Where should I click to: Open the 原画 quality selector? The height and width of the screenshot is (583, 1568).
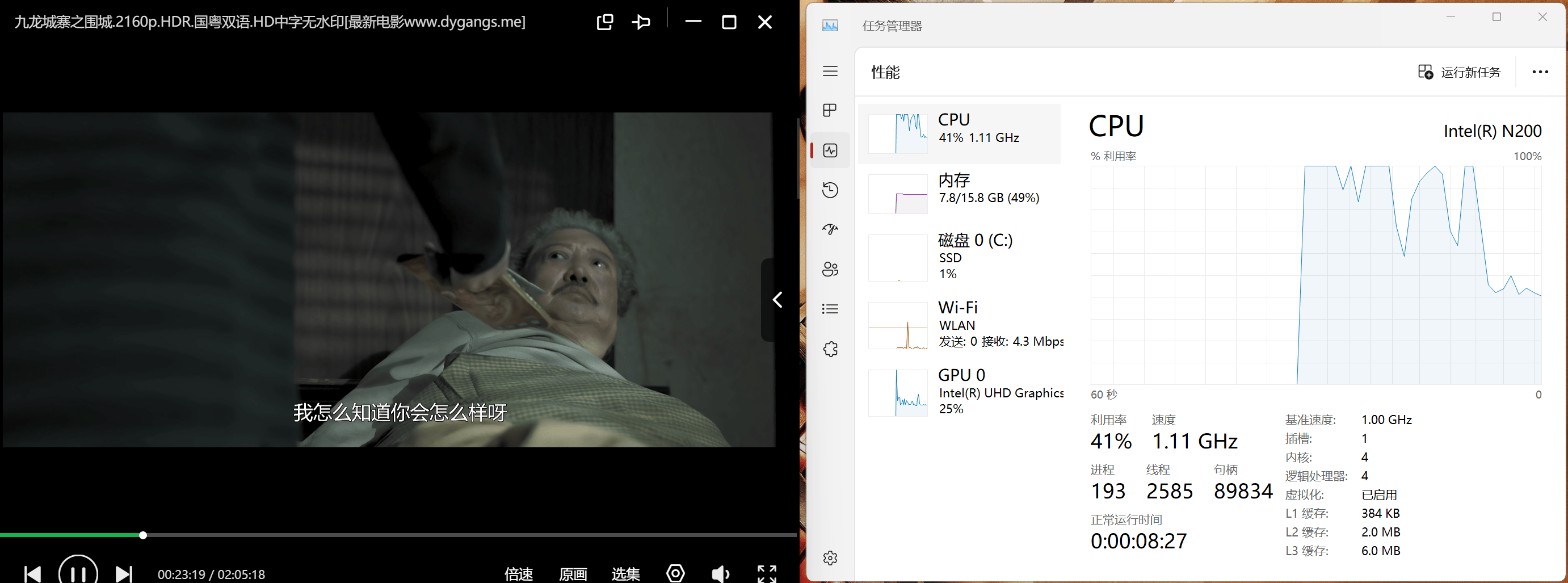point(573,574)
